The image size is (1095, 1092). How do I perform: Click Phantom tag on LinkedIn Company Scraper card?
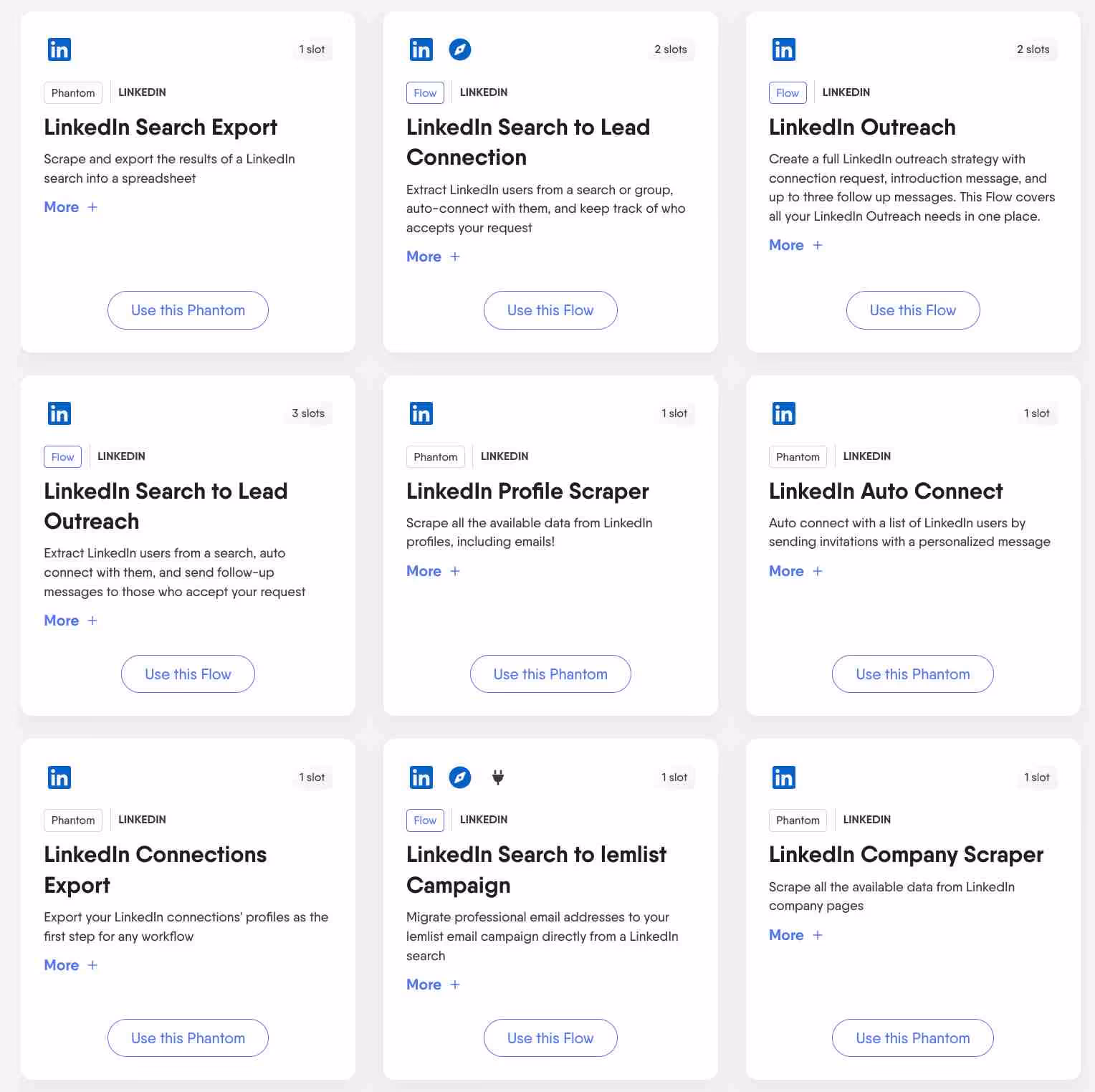pyautogui.click(x=798, y=820)
